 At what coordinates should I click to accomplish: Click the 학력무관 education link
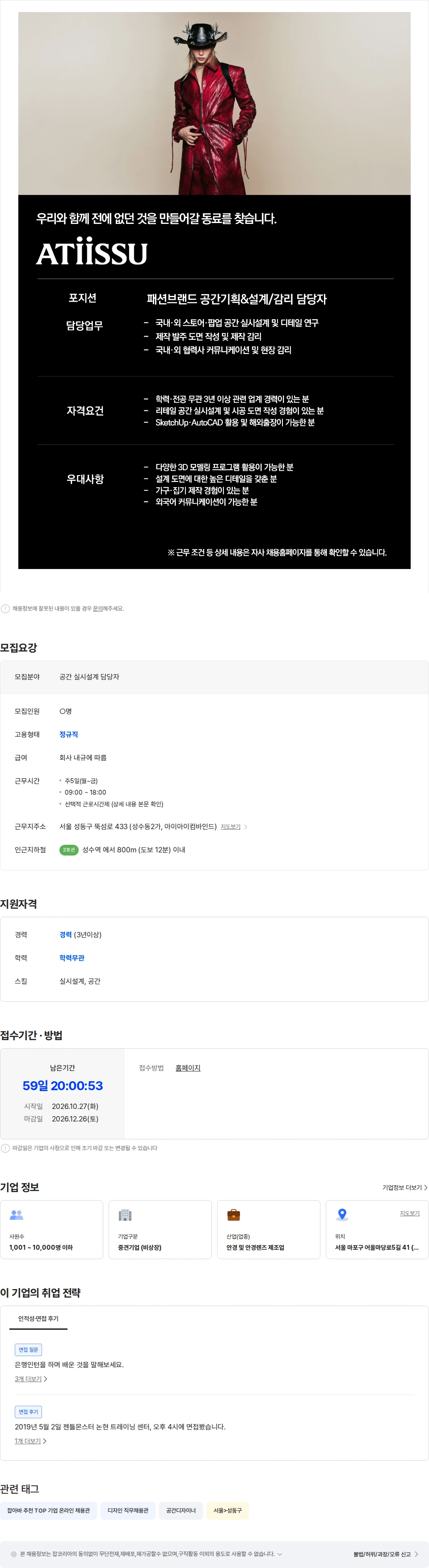coord(72,958)
